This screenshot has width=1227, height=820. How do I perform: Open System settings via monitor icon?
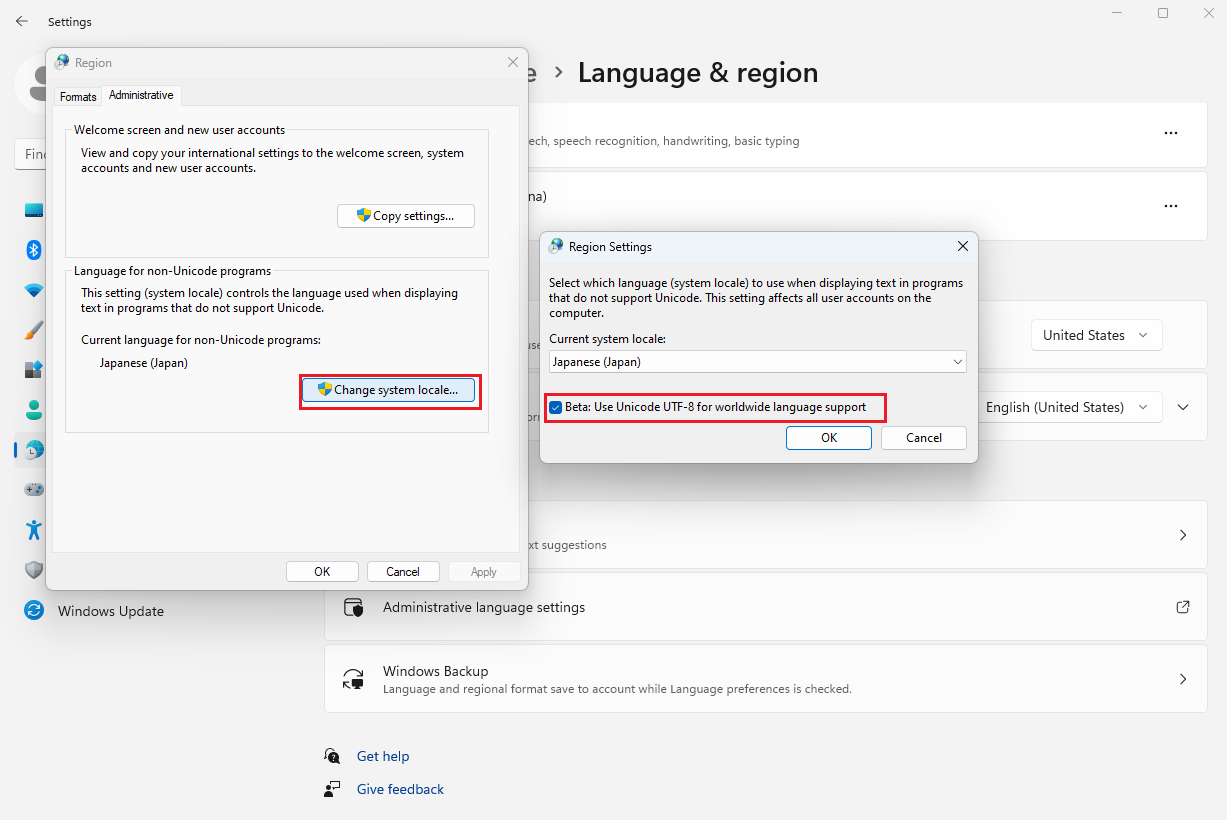coord(34,210)
